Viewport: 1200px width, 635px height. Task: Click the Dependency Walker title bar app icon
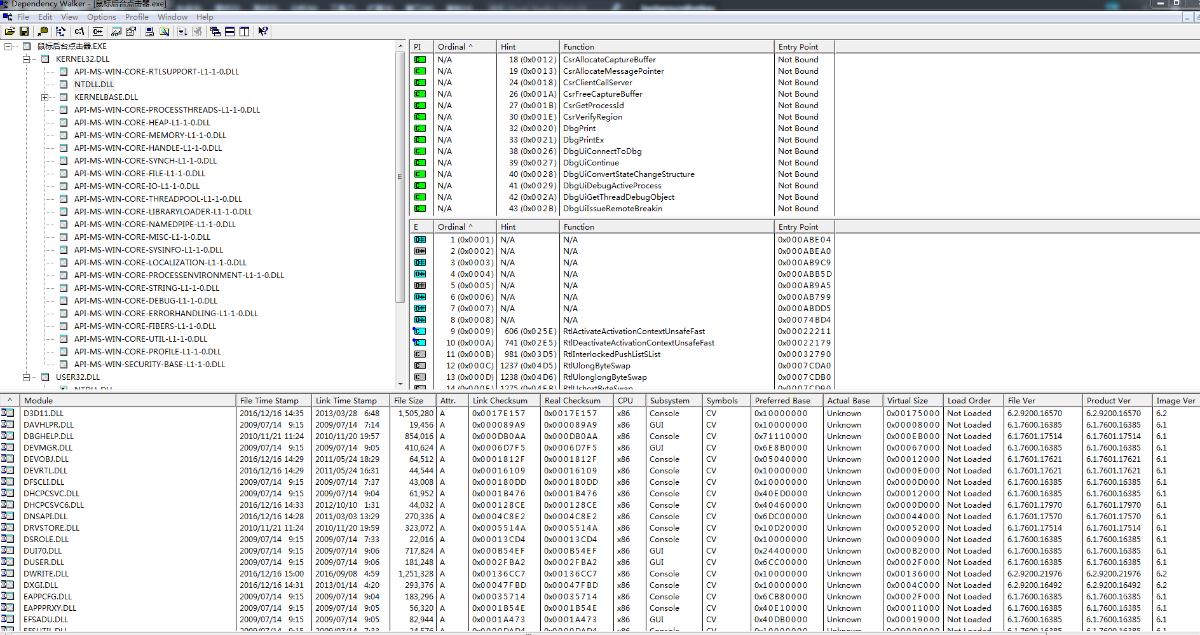[x=5, y=4]
